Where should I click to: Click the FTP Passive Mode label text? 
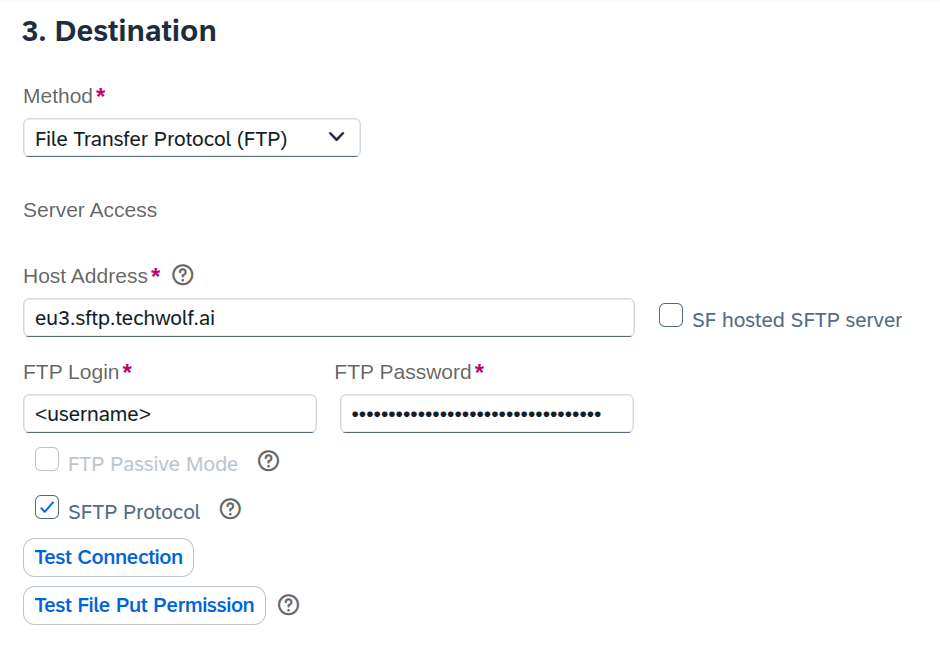(x=153, y=464)
